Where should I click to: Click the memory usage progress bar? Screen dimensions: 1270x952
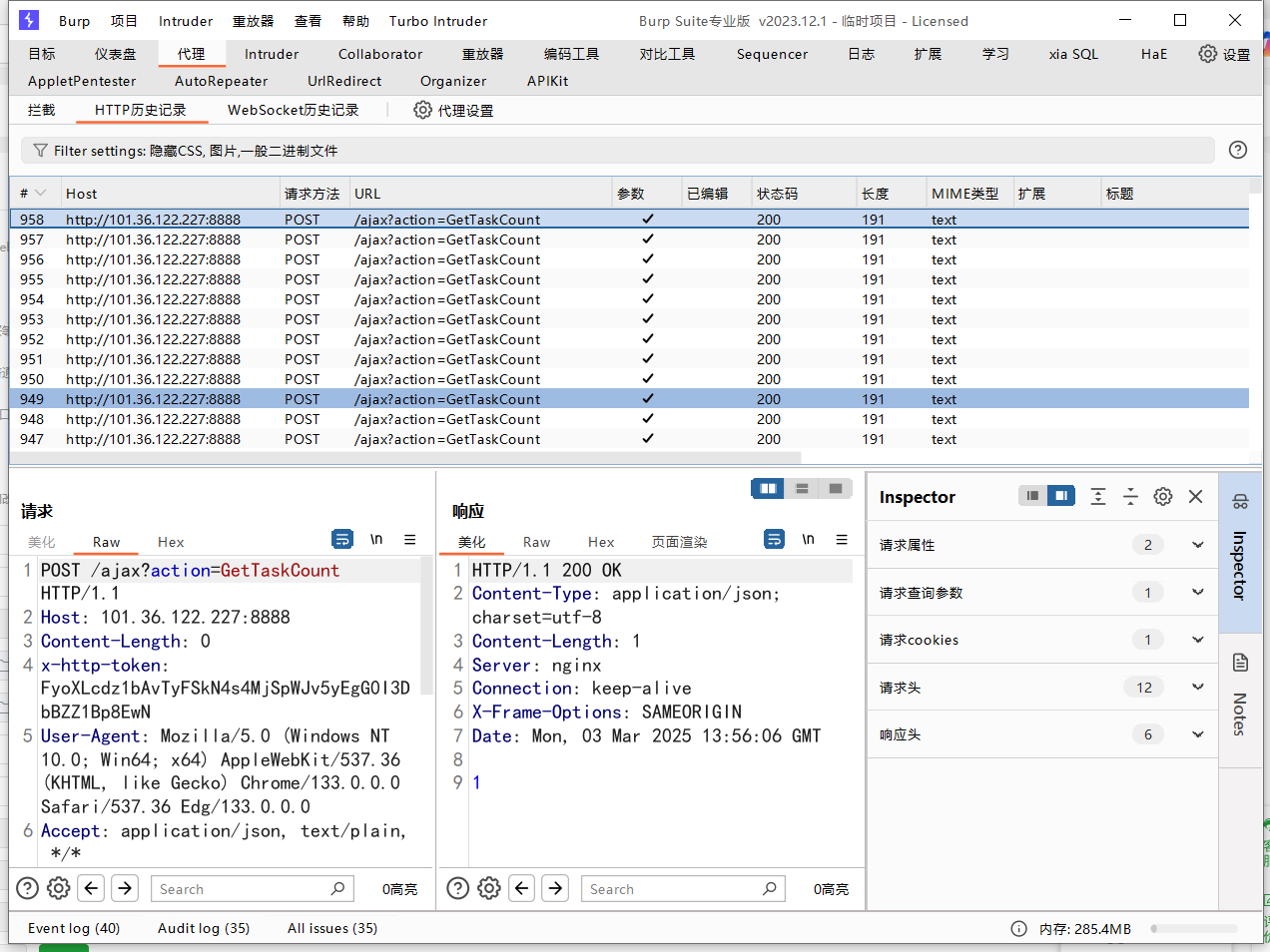click(1193, 929)
